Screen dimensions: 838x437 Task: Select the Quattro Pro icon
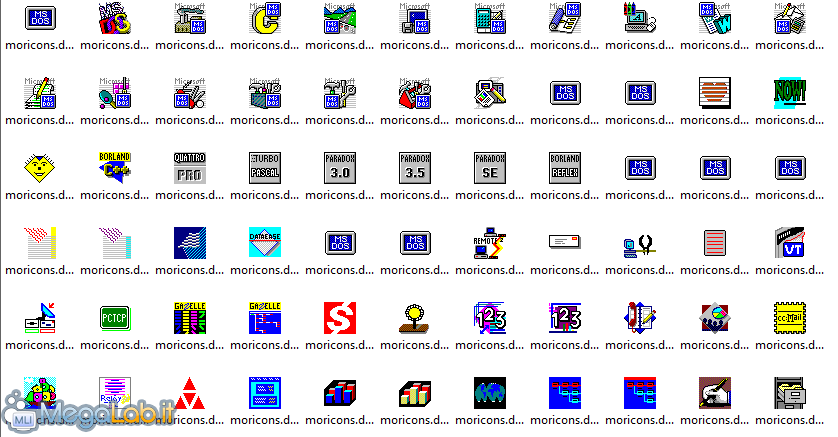point(190,168)
